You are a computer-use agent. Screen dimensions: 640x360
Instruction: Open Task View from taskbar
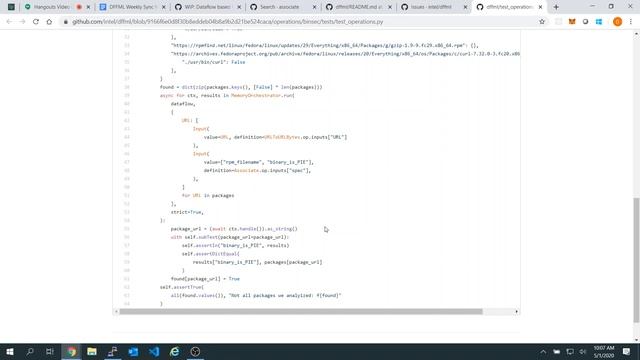(50, 351)
